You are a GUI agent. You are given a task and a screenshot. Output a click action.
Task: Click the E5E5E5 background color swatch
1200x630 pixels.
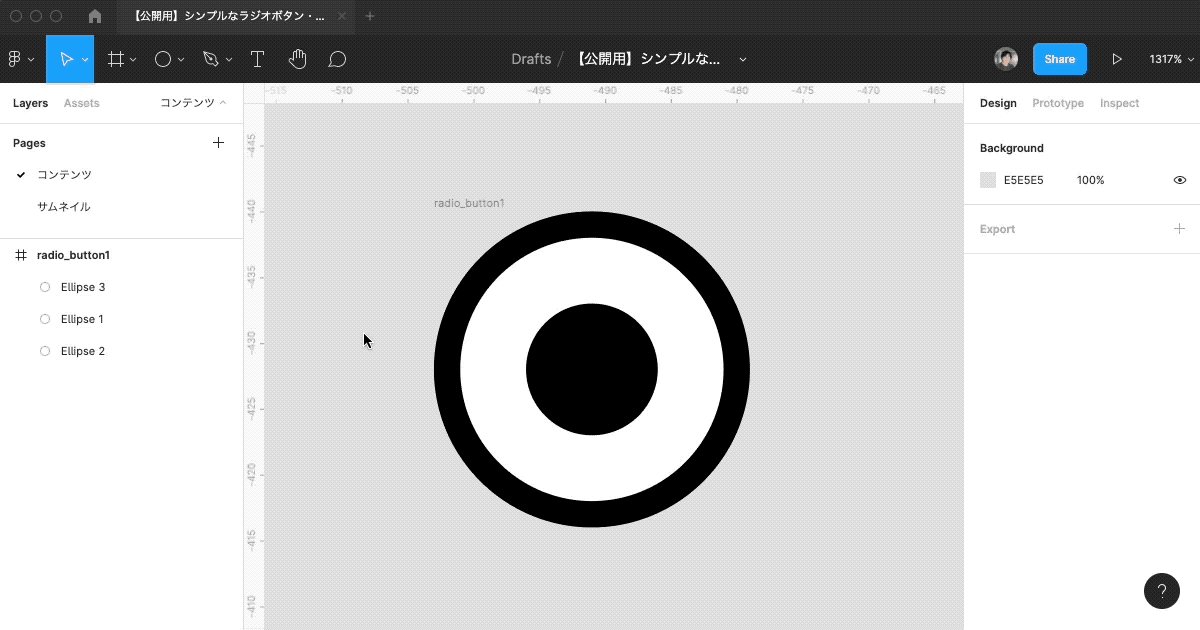987,179
